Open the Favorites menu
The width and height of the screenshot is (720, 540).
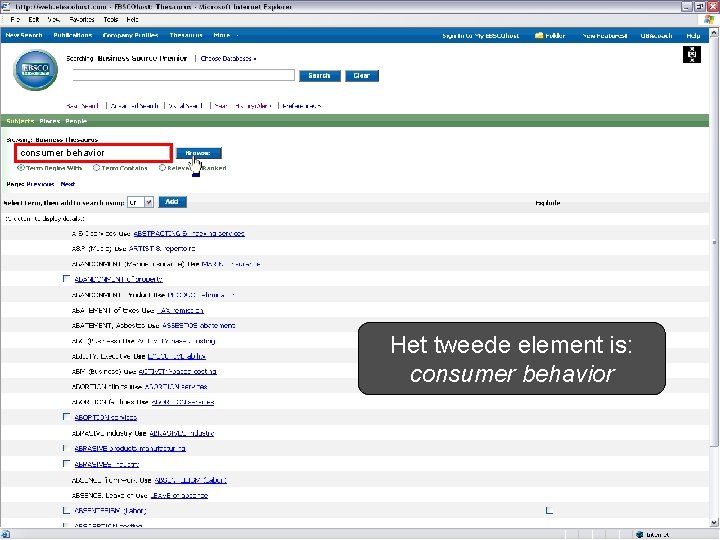(x=82, y=19)
